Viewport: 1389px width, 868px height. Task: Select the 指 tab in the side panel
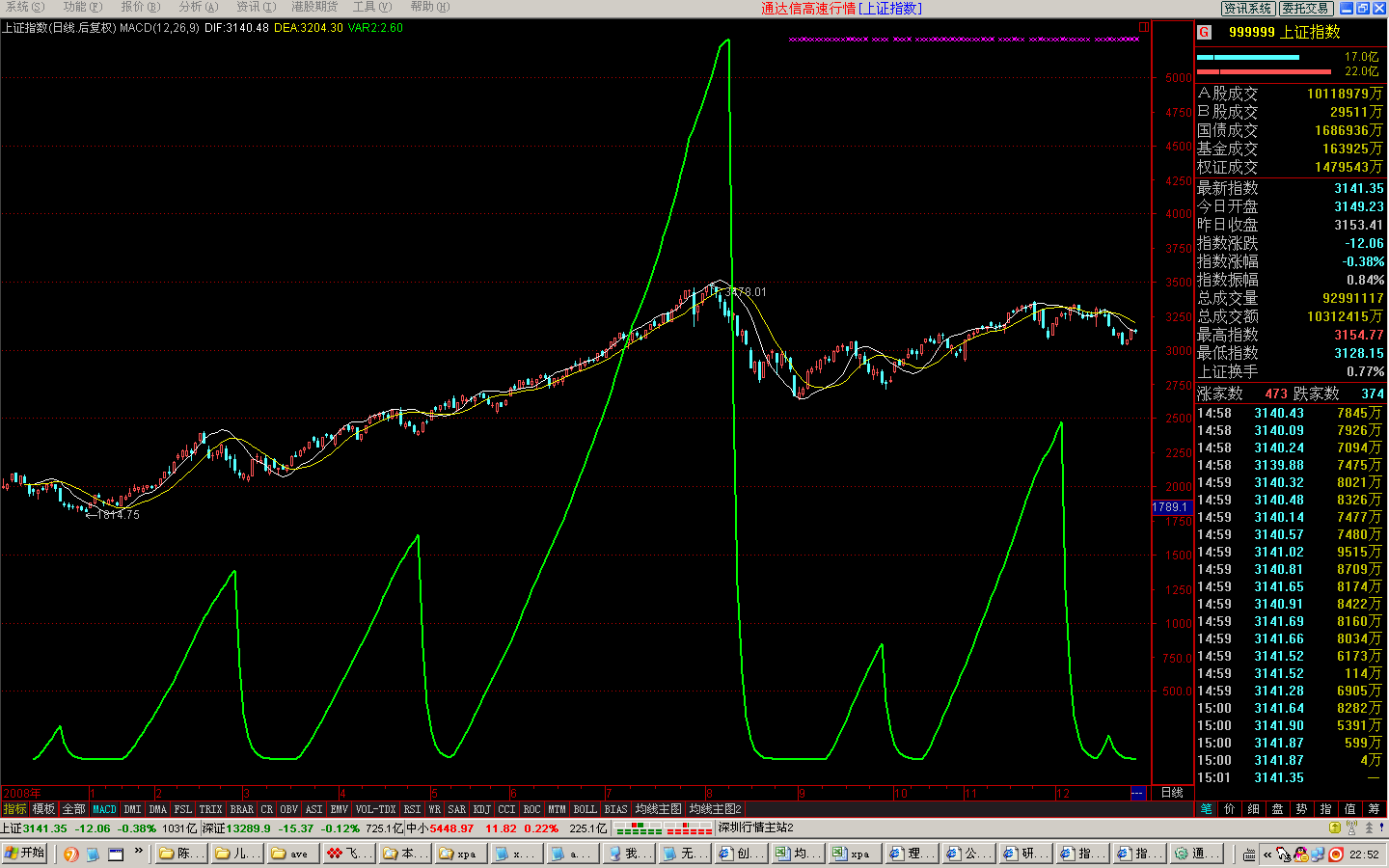pyautogui.click(x=1326, y=809)
